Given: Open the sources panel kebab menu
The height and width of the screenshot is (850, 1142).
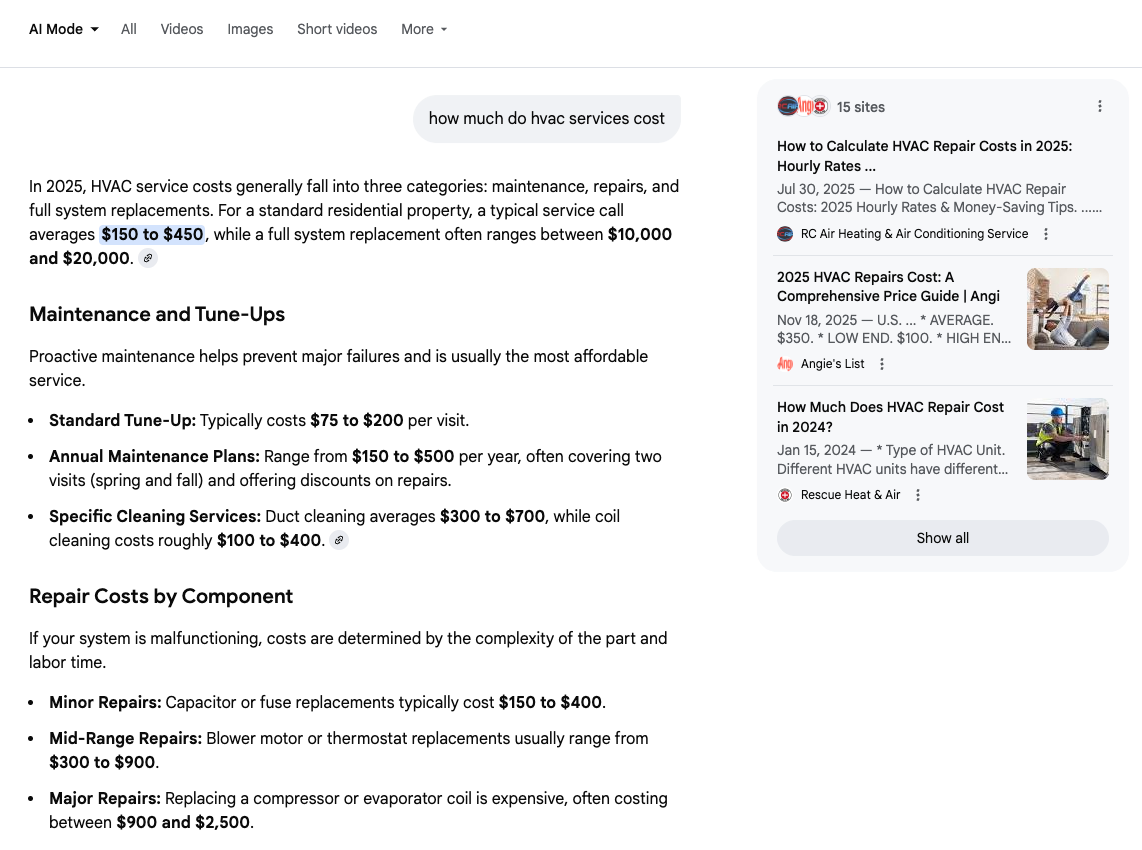Looking at the screenshot, I should (x=1100, y=106).
